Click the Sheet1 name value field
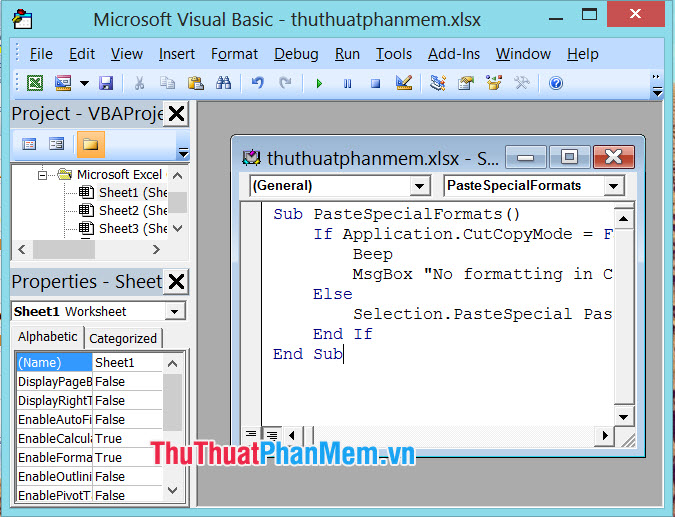This screenshot has height=517, width=675. [127, 362]
